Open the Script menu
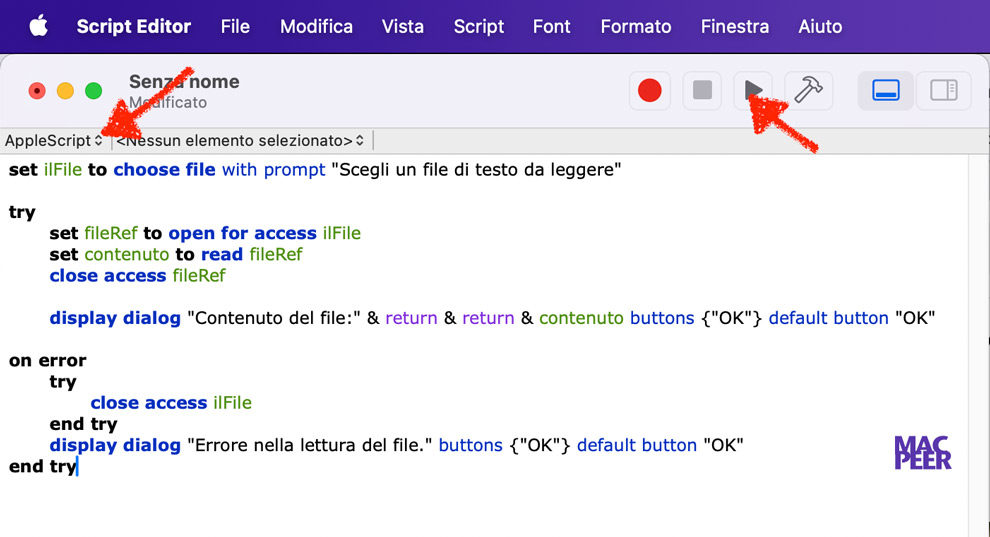990x537 pixels. point(479,27)
